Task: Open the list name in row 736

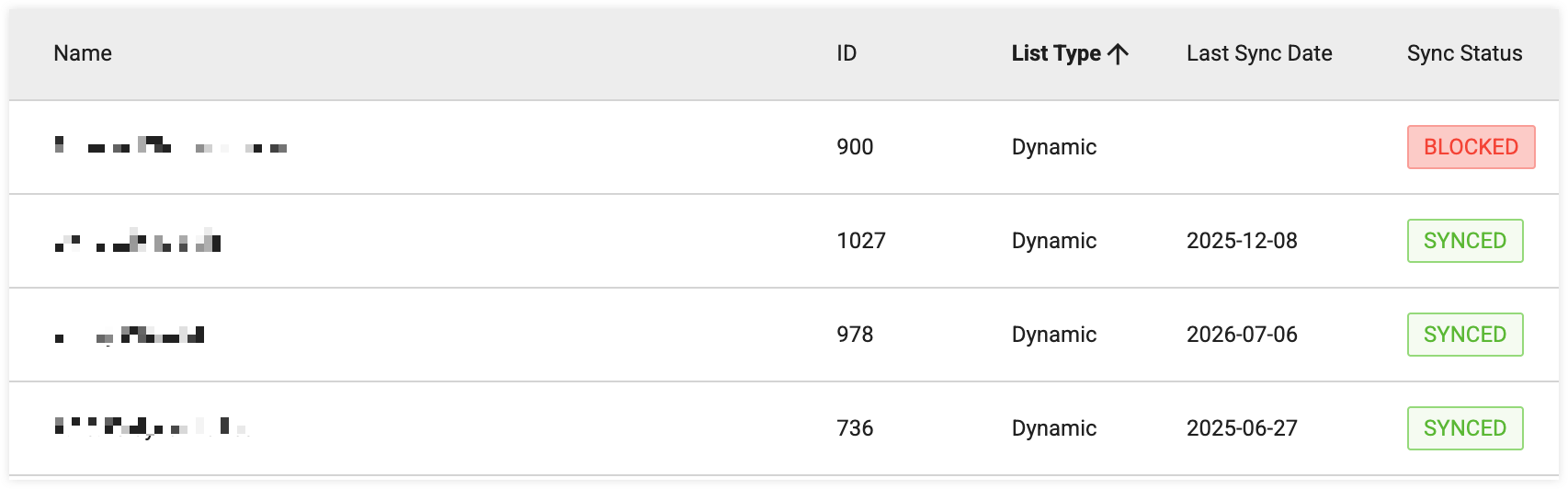Action: coord(152,427)
